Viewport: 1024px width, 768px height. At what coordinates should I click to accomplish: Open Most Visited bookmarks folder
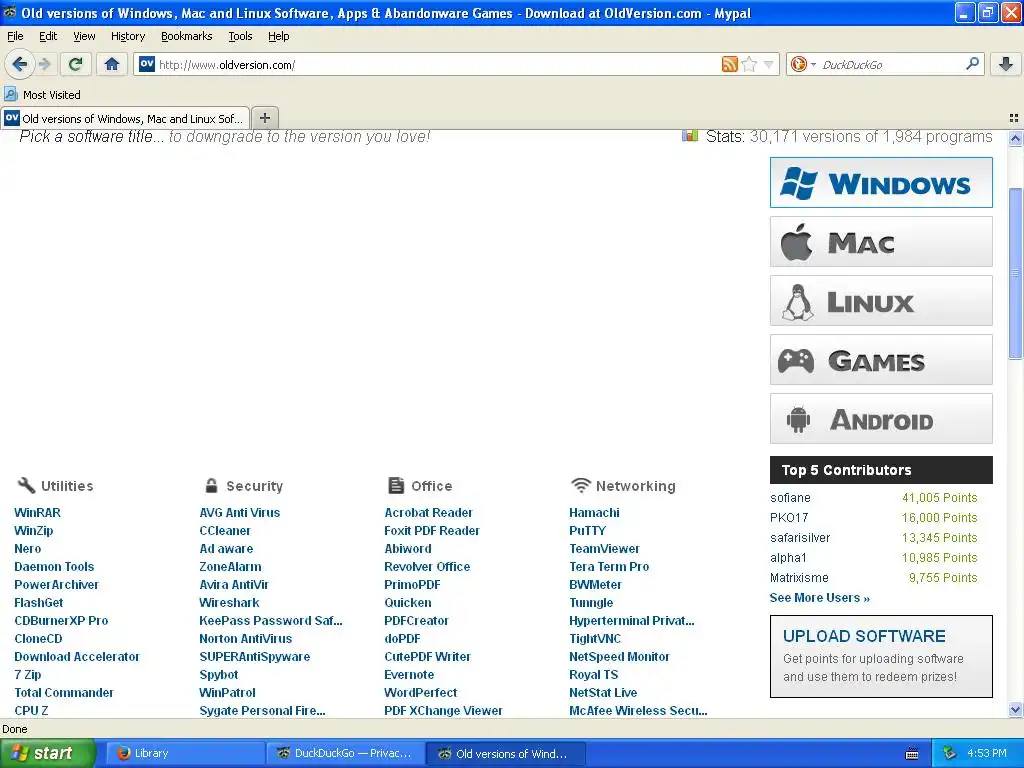point(43,95)
